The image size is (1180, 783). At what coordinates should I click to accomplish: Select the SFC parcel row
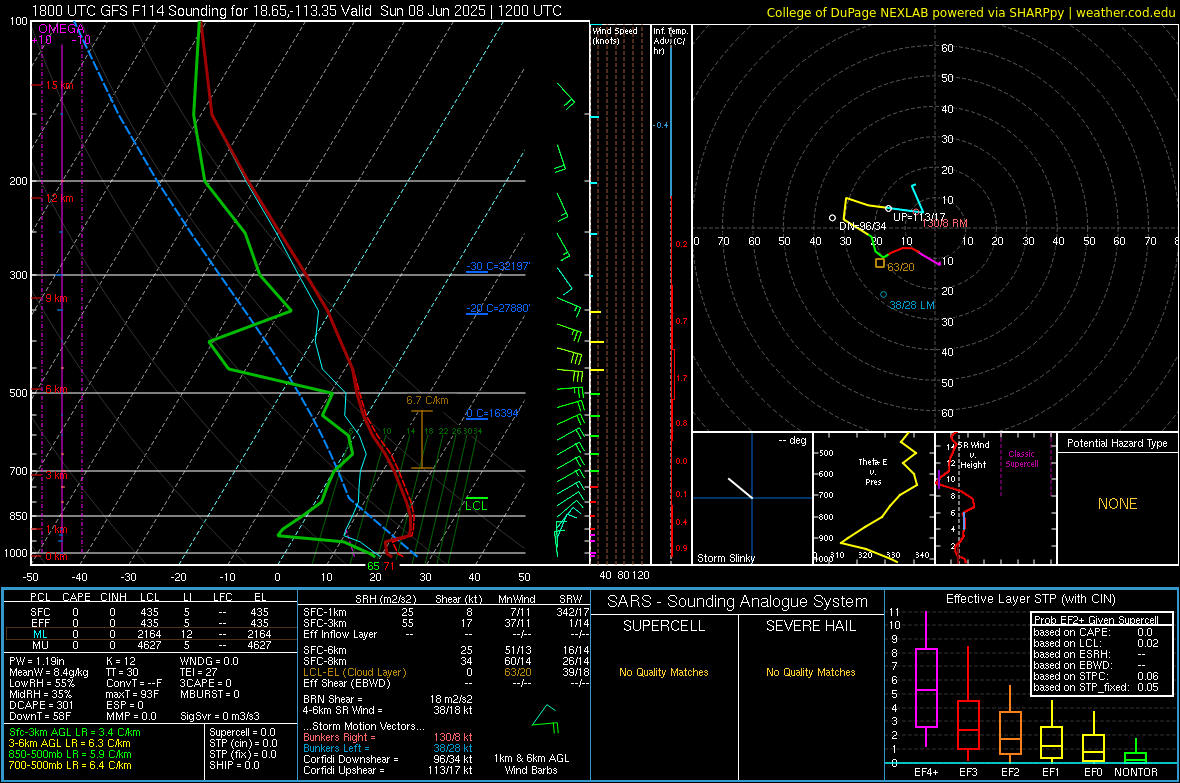click(150, 612)
